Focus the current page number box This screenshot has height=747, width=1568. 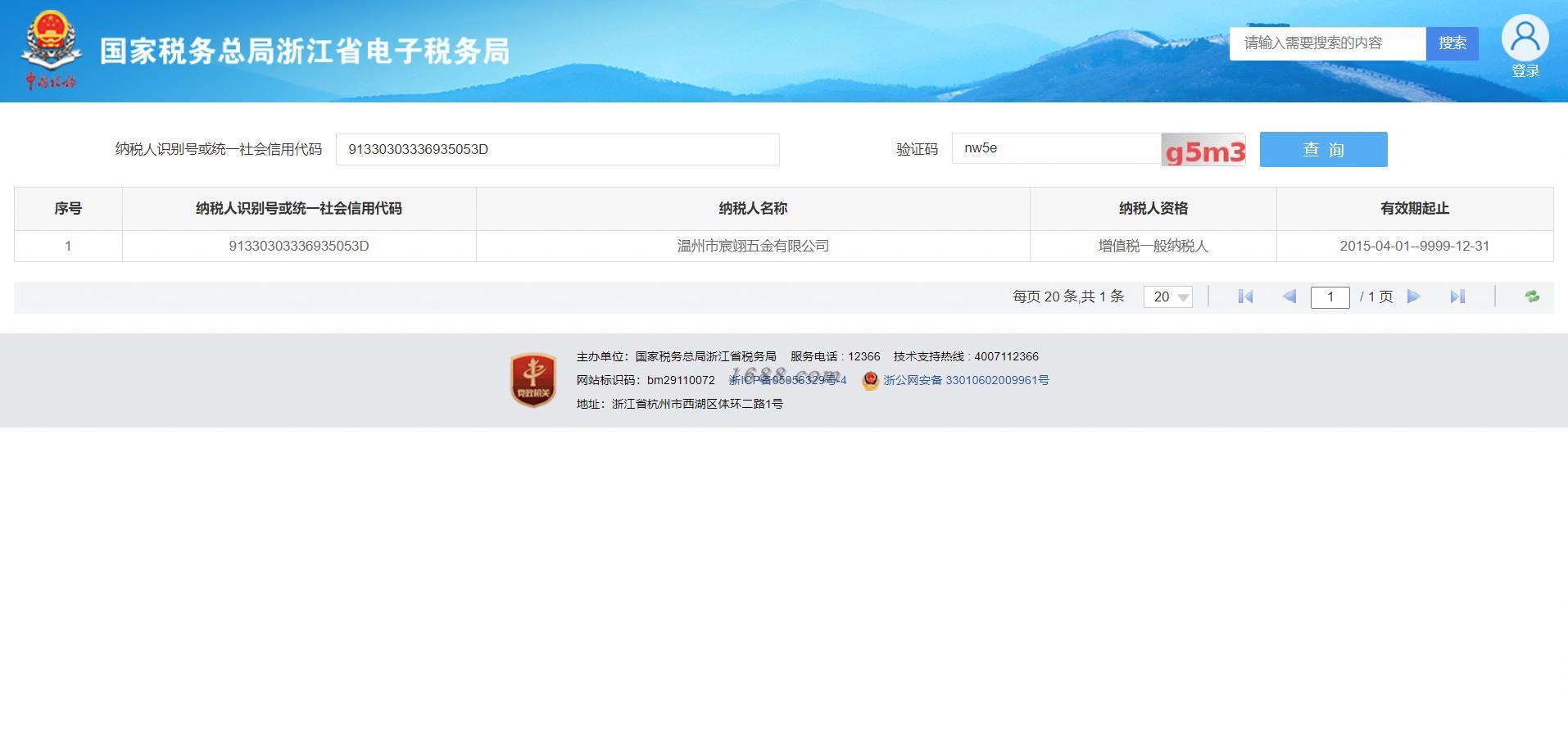tap(1330, 297)
